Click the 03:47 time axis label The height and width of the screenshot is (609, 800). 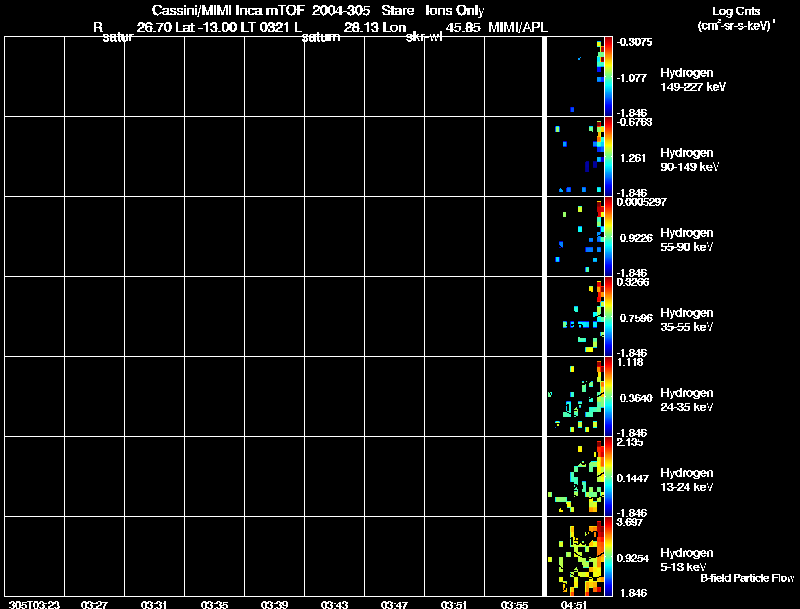click(394, 605)
